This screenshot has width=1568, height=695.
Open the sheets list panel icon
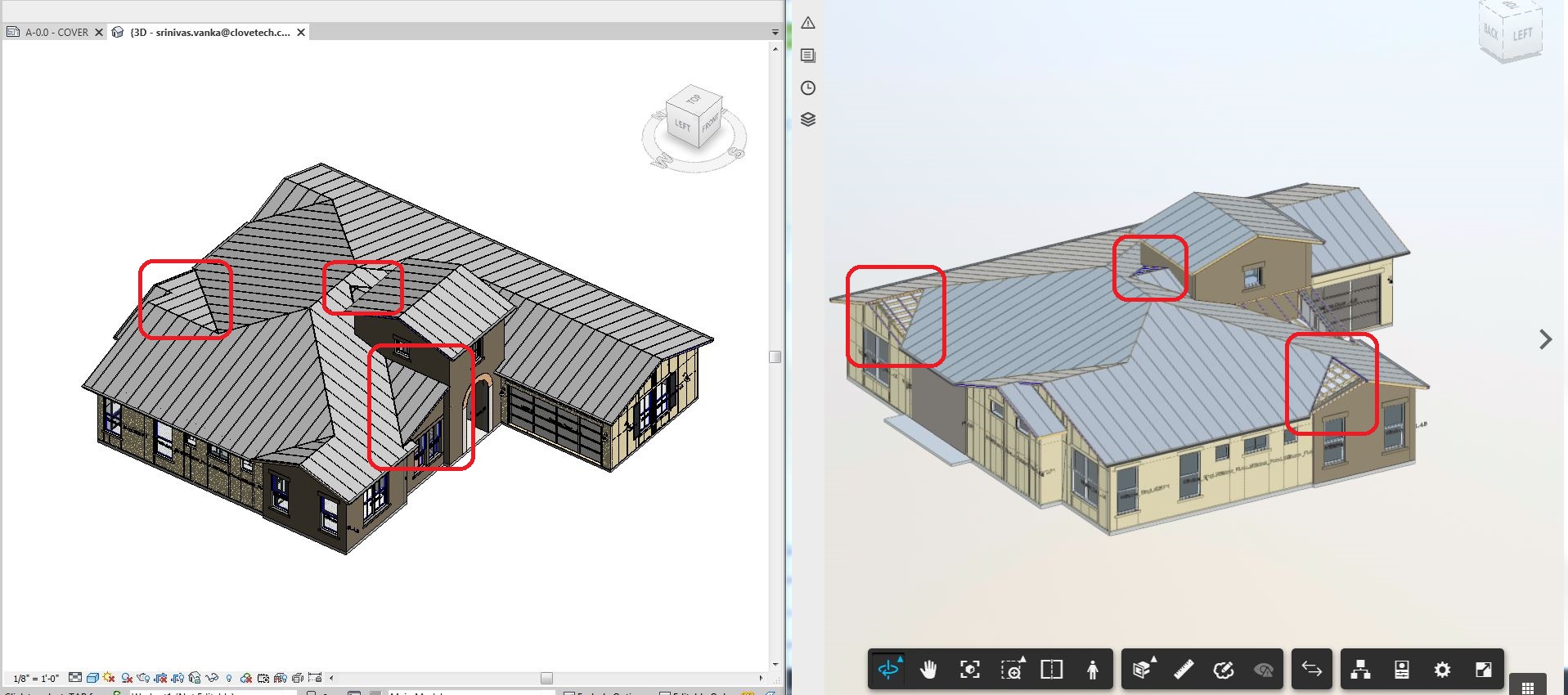808,56
